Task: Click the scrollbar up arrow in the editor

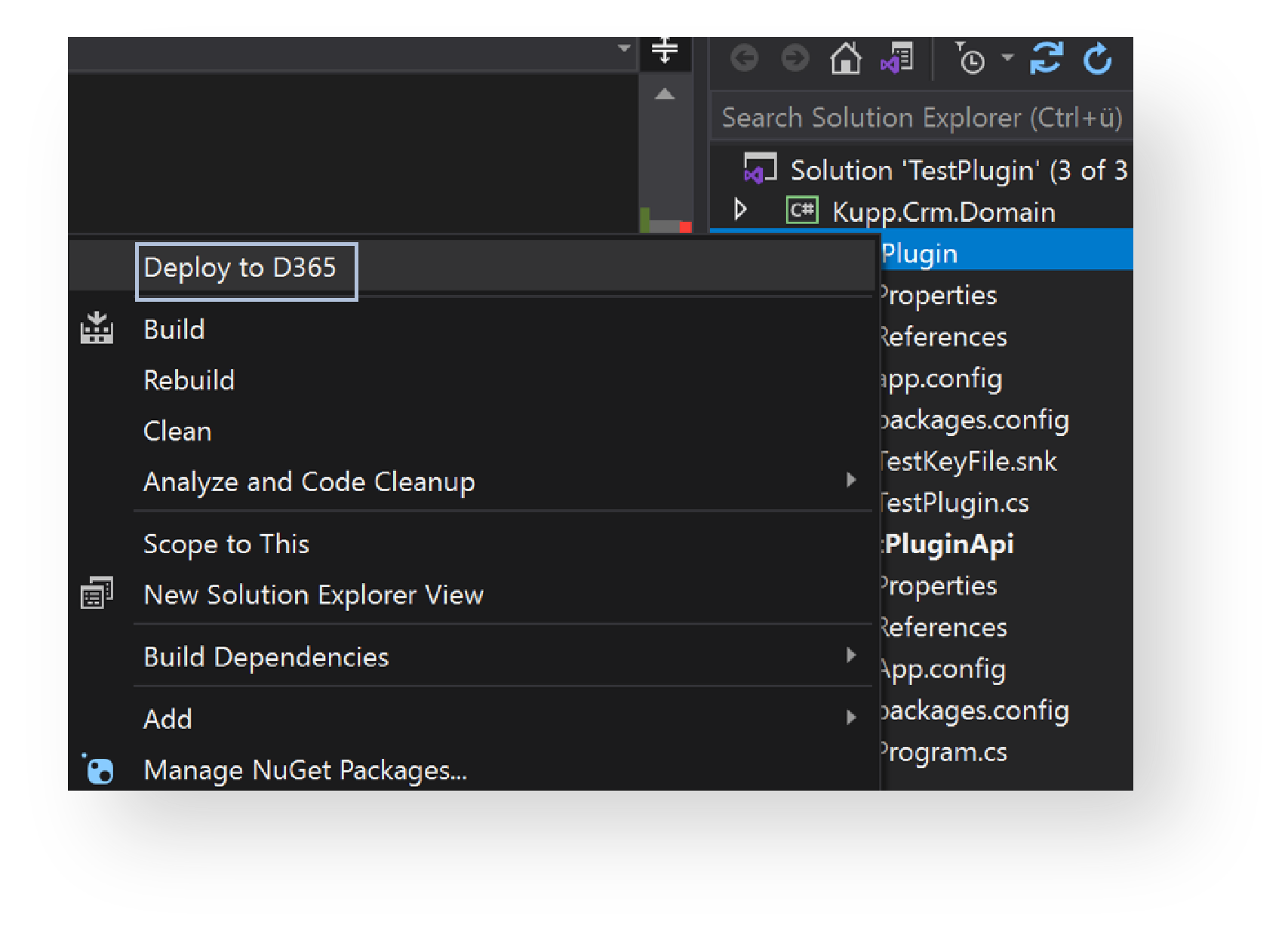Action: (665, 94)
